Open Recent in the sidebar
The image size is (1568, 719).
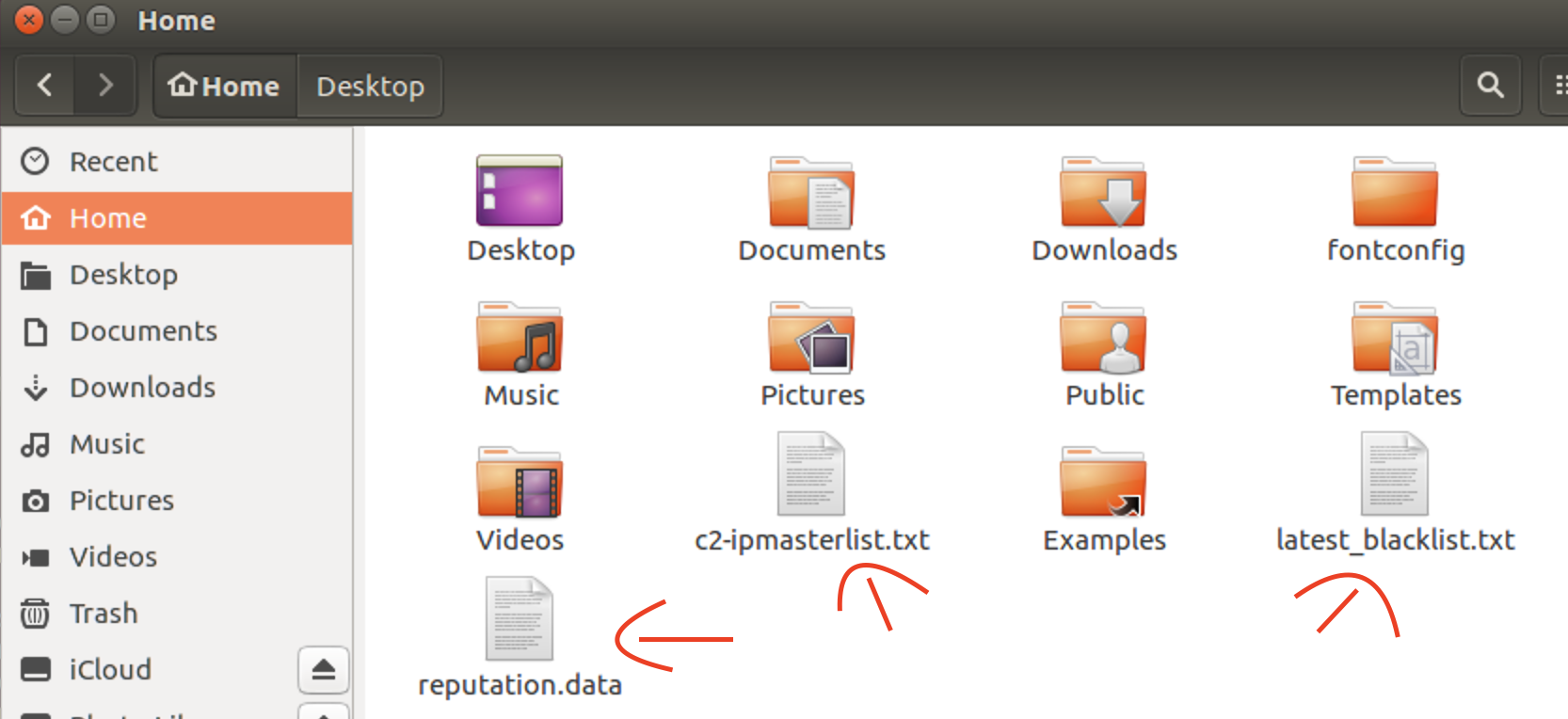point(113,162)
